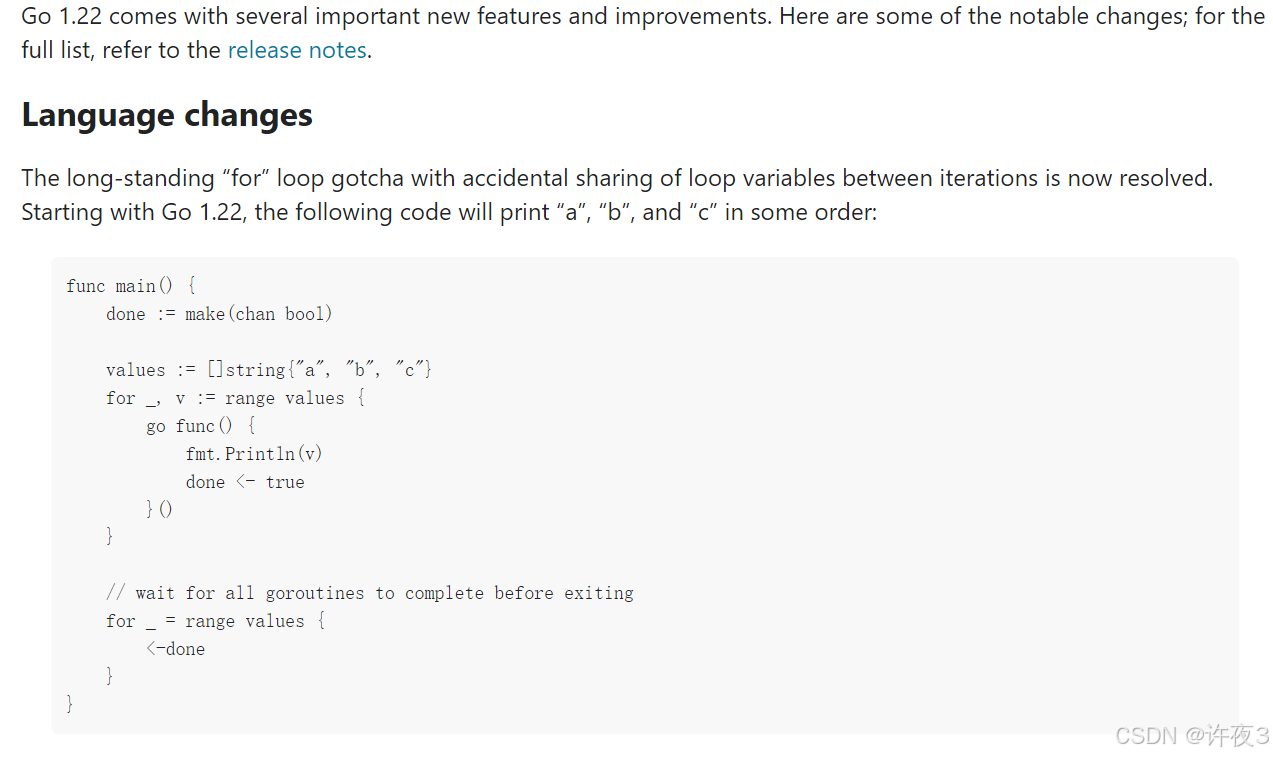
Task: Click the done <- true statement
Action: point(245,482)
